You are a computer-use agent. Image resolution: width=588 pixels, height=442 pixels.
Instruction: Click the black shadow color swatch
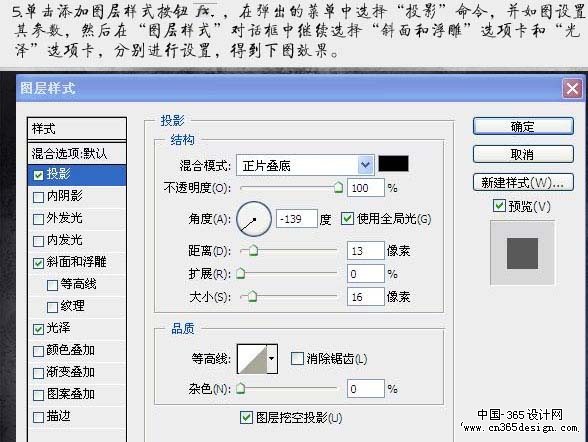pyautogui.click(x=393, y=164)
